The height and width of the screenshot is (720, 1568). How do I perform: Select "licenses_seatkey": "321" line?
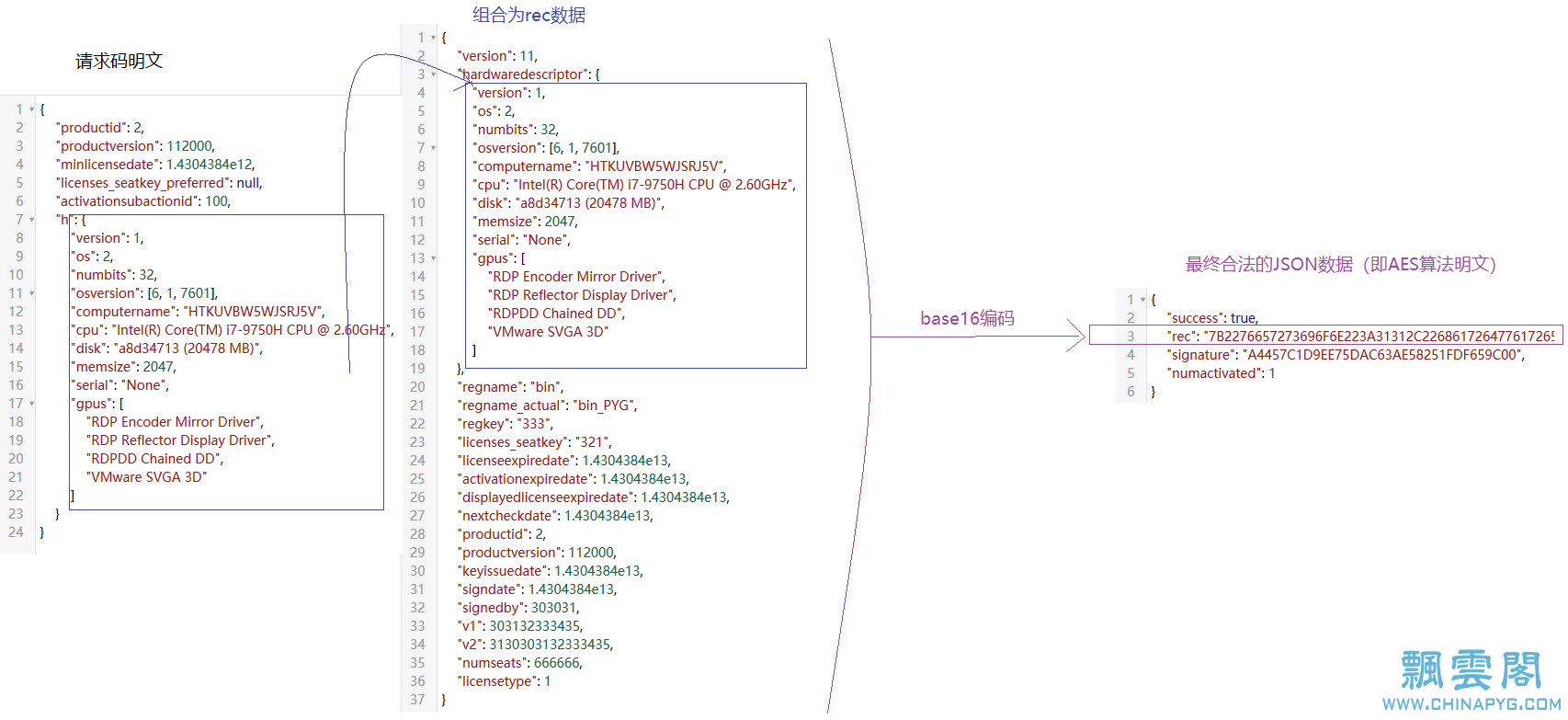(534, 442)
